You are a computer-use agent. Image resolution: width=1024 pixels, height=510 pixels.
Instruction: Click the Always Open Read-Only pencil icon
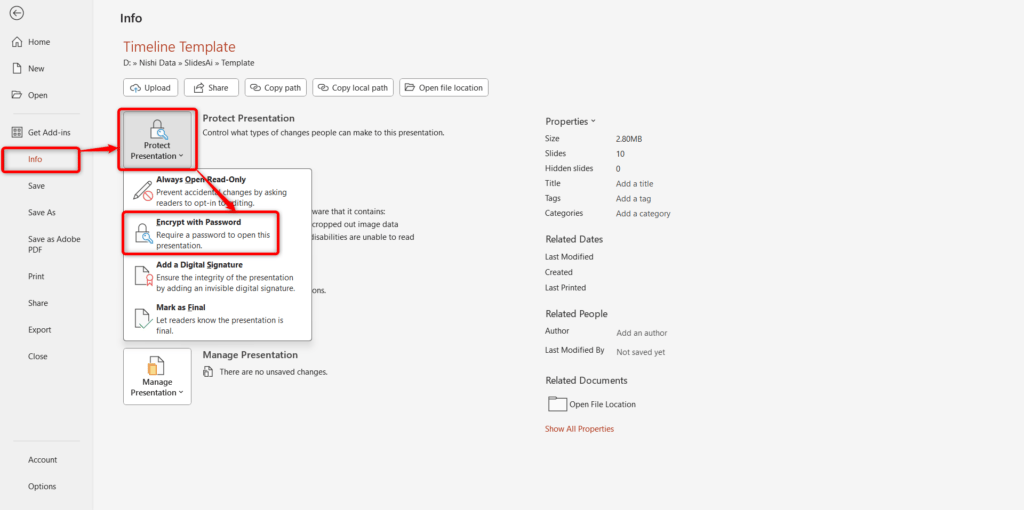click(x=142, y=190)
